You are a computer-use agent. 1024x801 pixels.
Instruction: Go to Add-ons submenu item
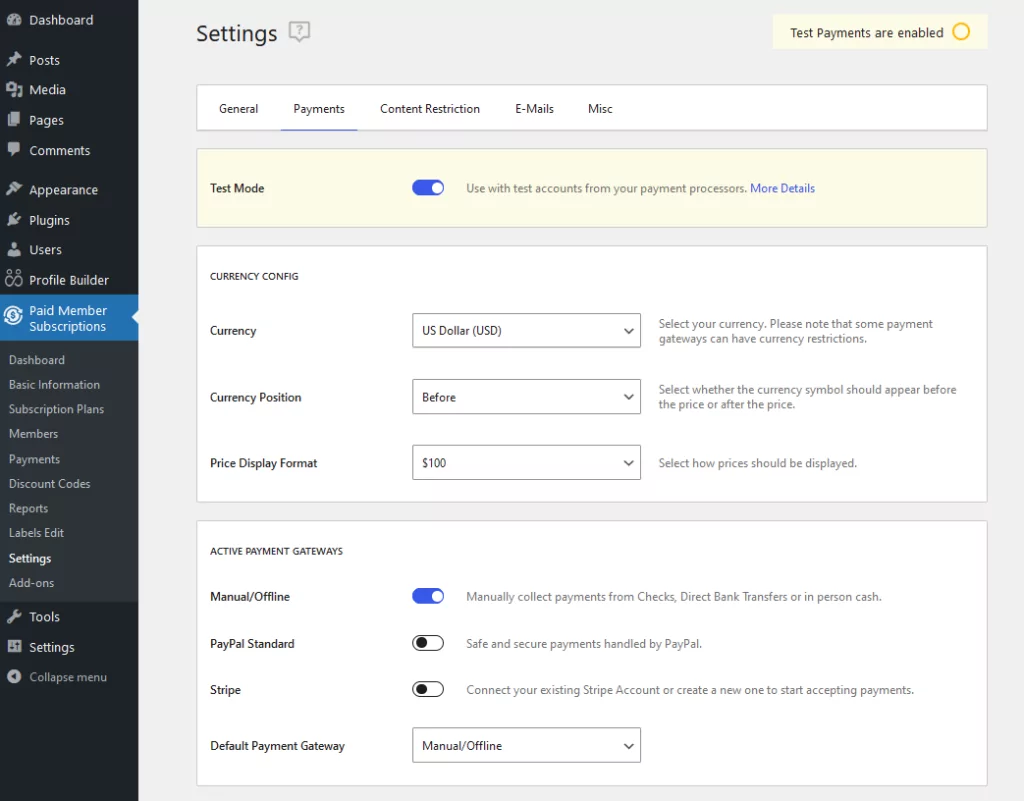[31, 583]
